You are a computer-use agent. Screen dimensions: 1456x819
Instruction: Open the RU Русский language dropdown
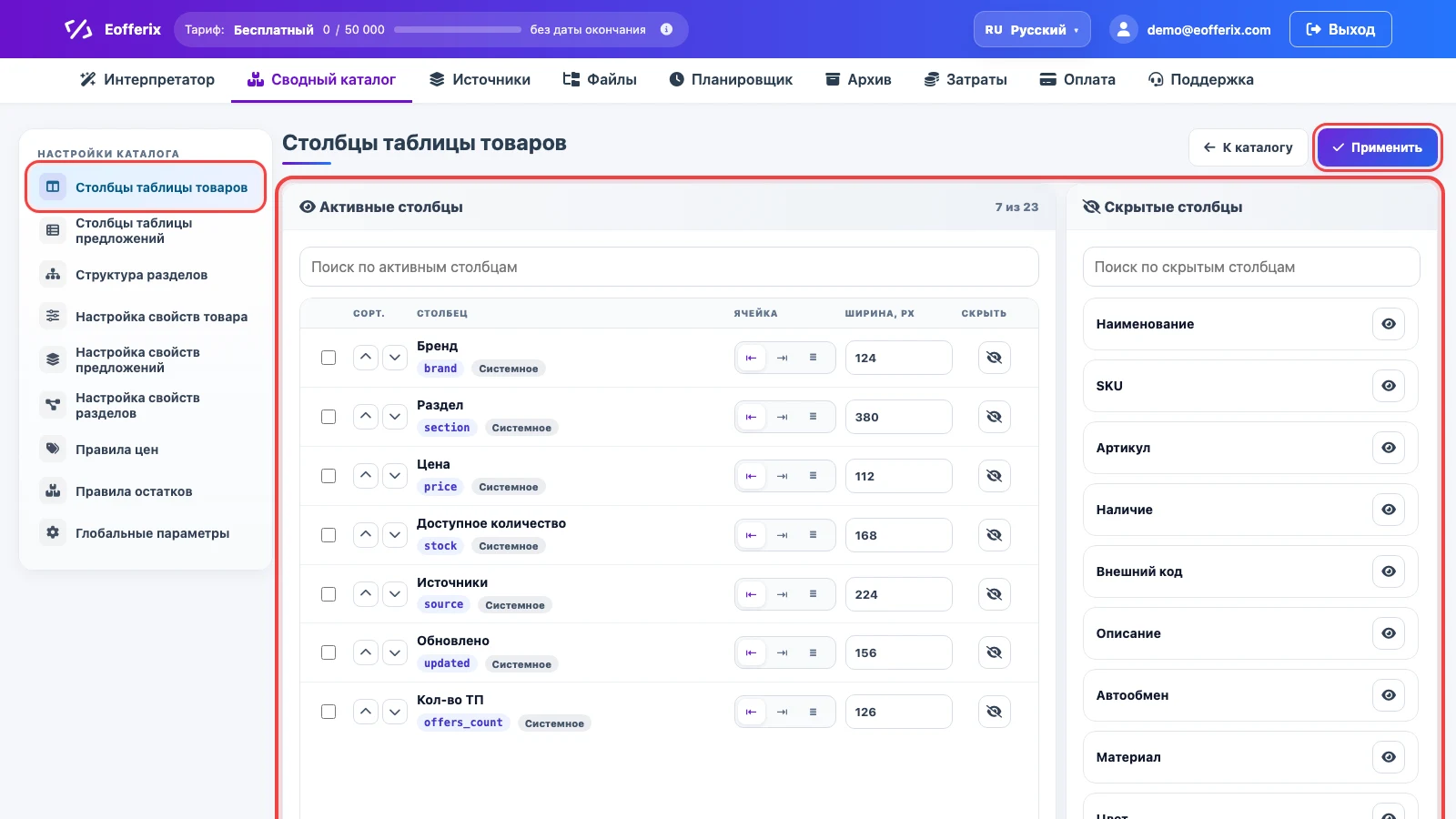pos(1032,29)
